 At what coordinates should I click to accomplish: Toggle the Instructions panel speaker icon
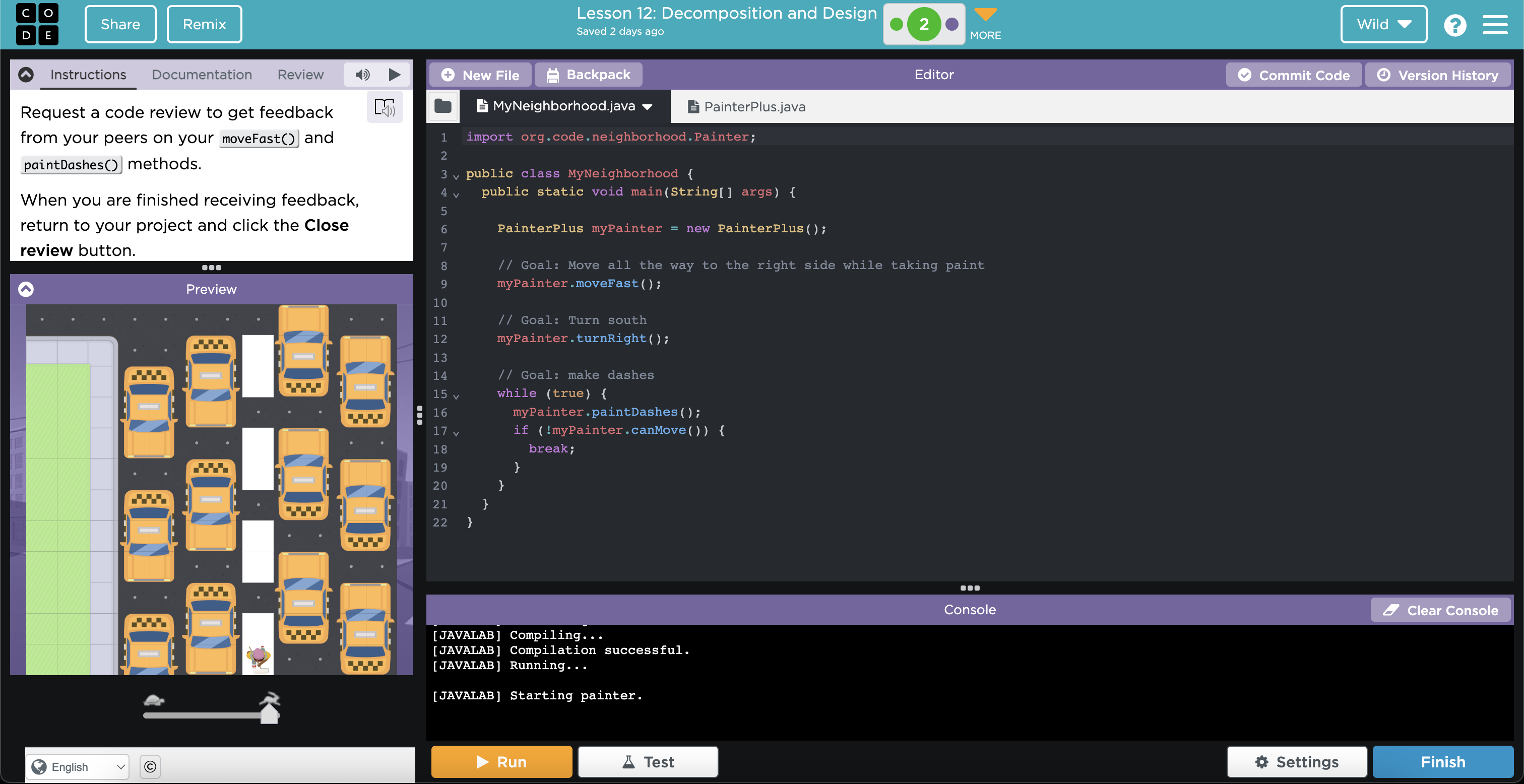pyautogui.click(x=363, y=75)
